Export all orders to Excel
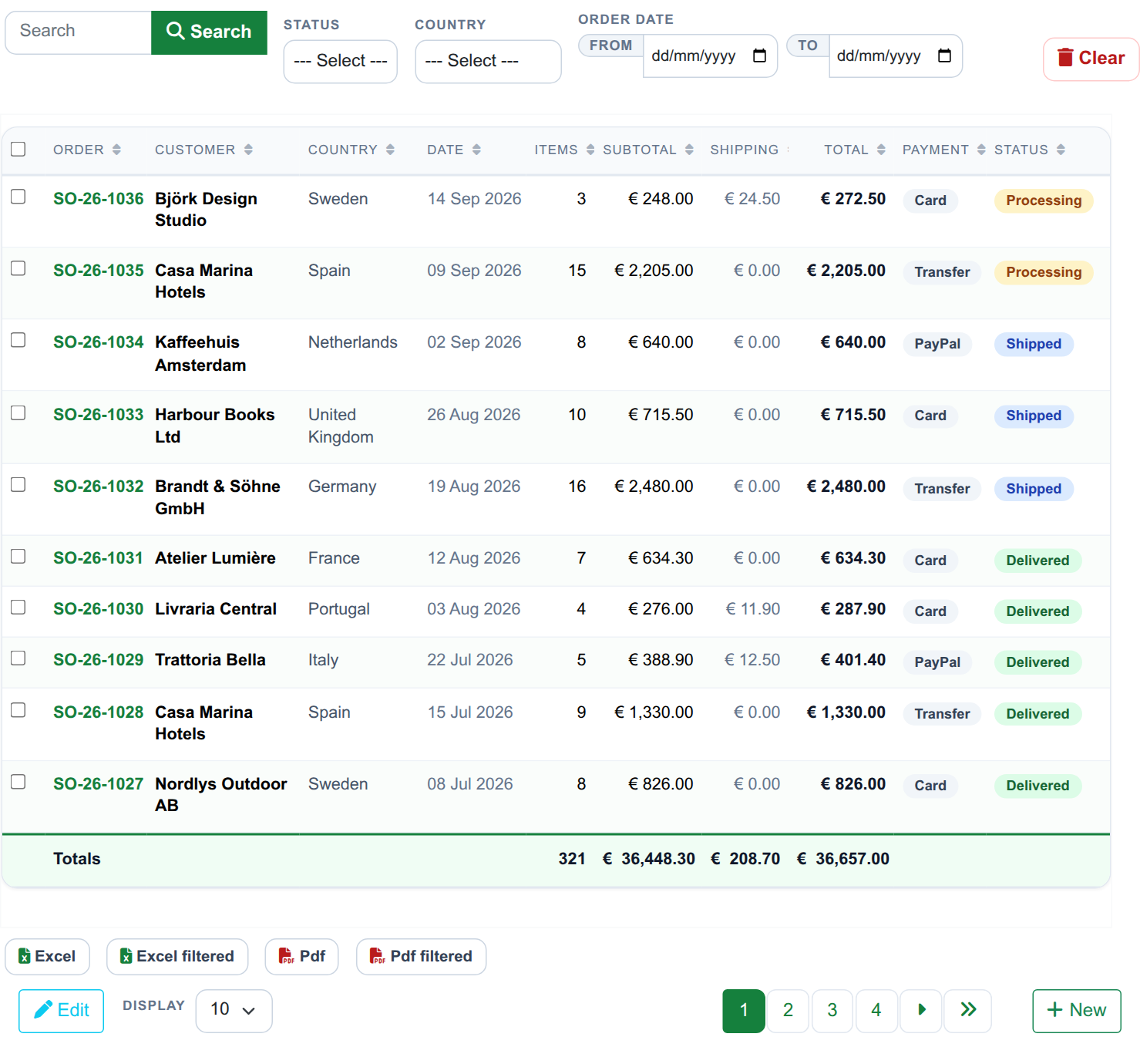The width and height of the screenshot is (1140, 1064). [48, 957]
